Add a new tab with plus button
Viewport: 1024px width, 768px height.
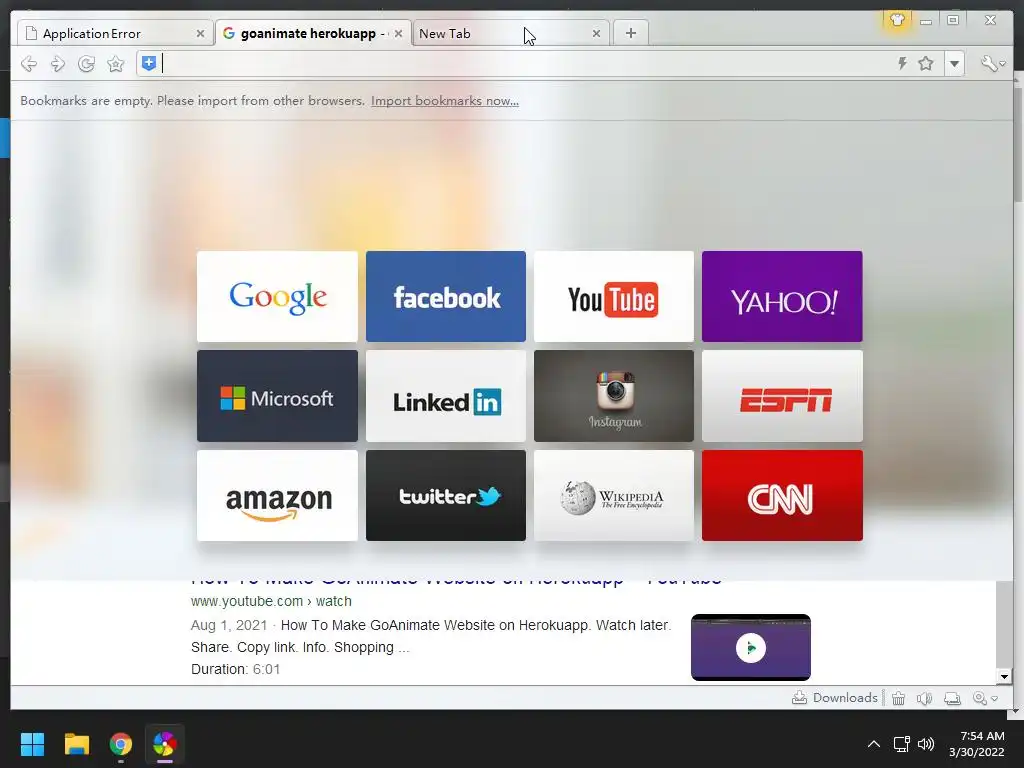coord(630,33)
